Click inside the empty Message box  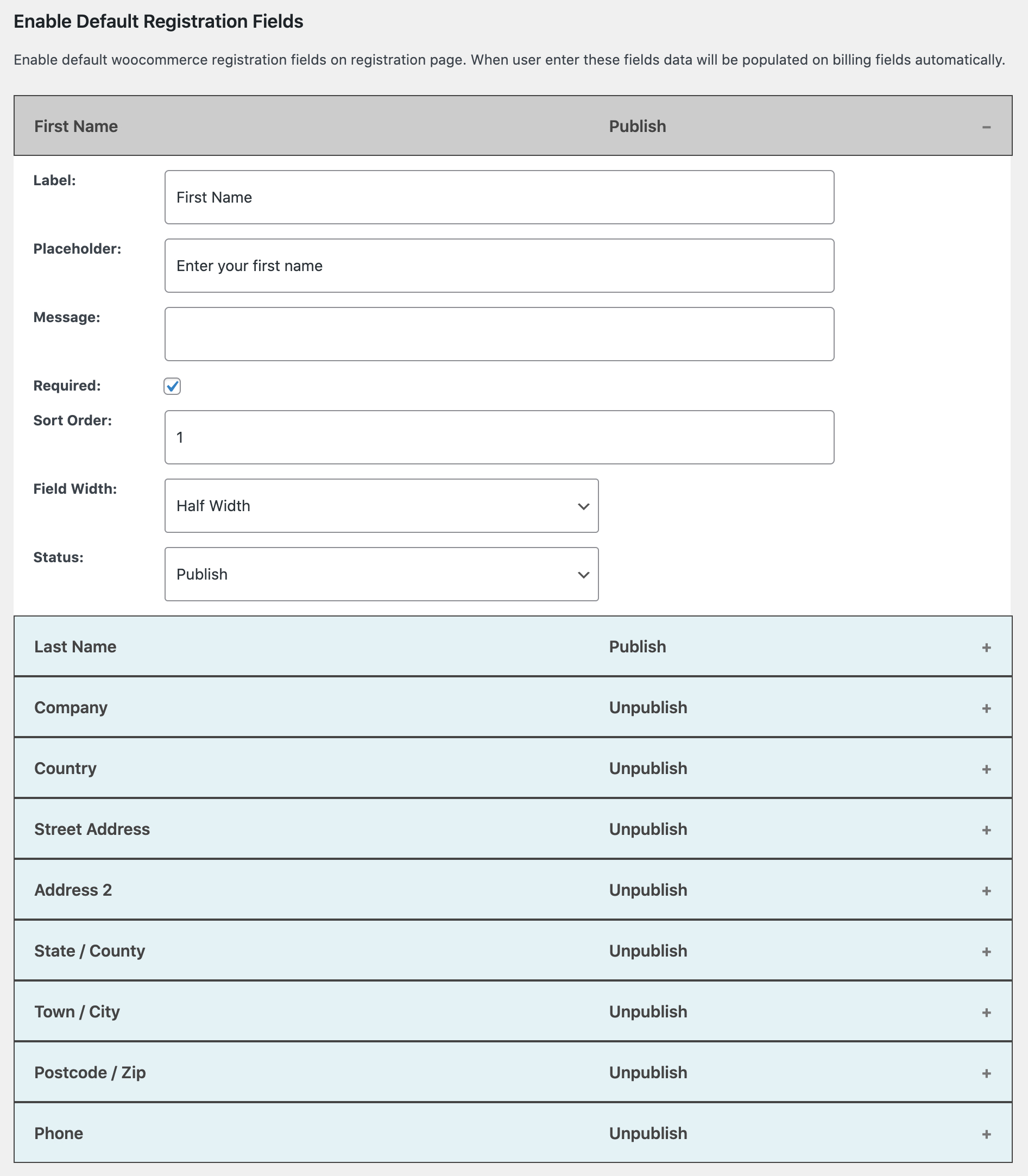point(499,334)
